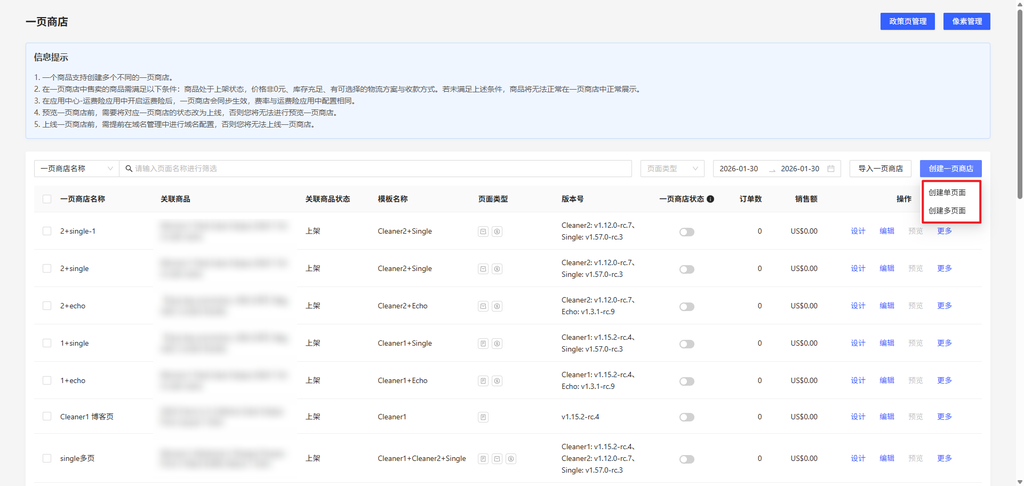
Task: Click the calendar icon in date range field
Action: click(831, 169)
